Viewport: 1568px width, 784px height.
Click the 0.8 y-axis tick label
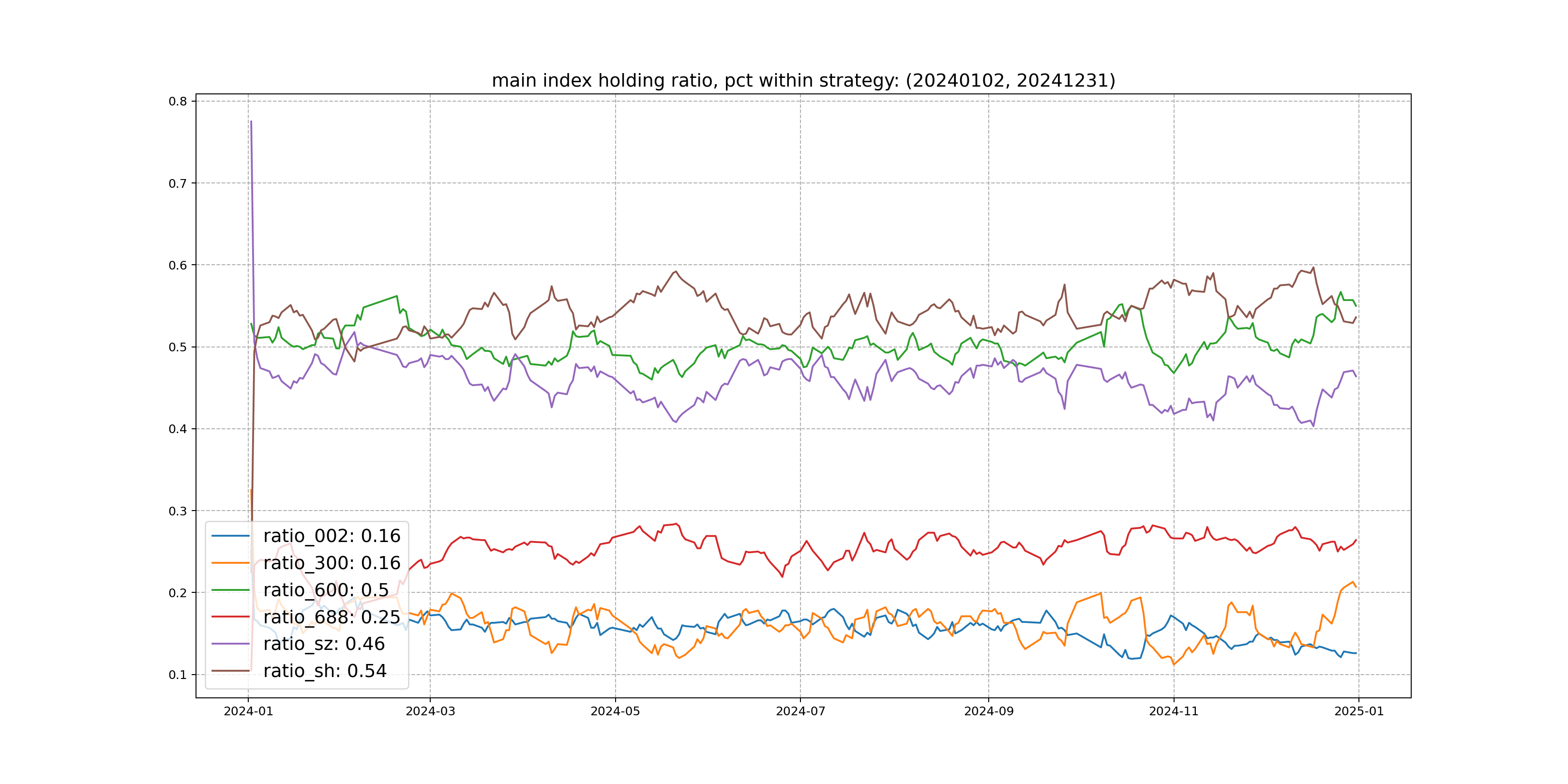point(178,102)
